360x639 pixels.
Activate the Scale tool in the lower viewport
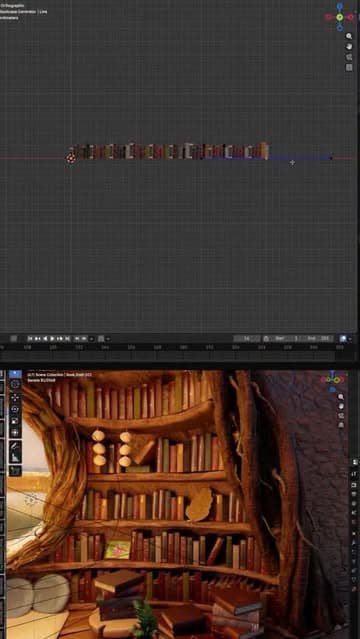click(x=15, y=421)
